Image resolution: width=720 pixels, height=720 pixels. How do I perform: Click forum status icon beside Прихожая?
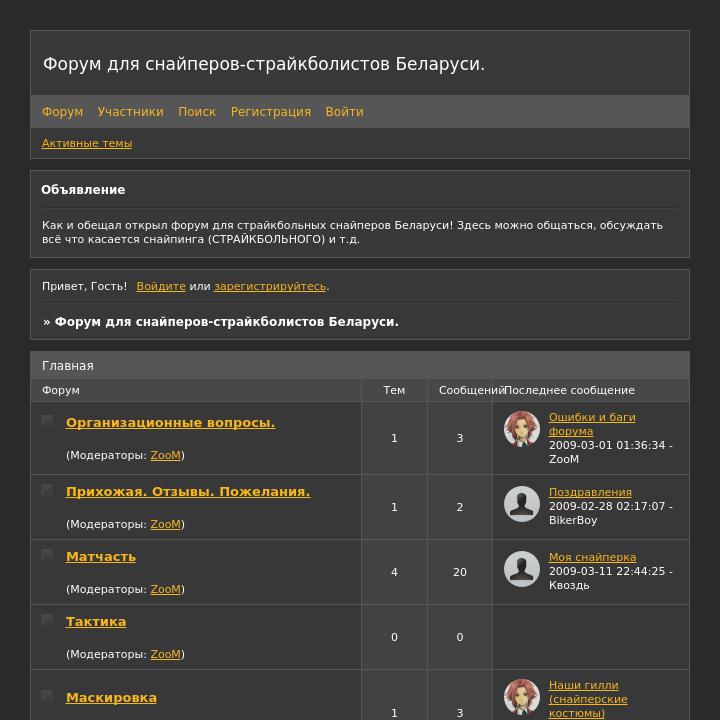pyautogui.click(x=47, y=489)
